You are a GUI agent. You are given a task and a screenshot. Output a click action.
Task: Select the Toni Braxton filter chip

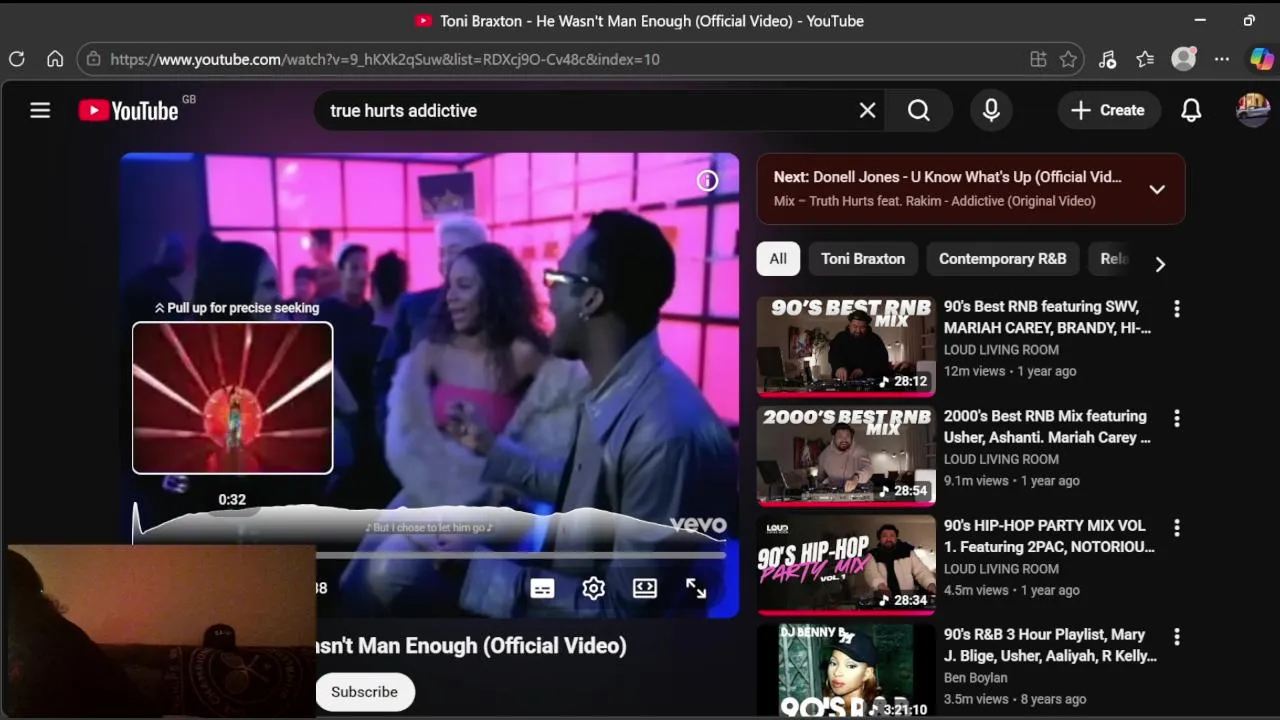pyautogui.click(x=863, y=259)
